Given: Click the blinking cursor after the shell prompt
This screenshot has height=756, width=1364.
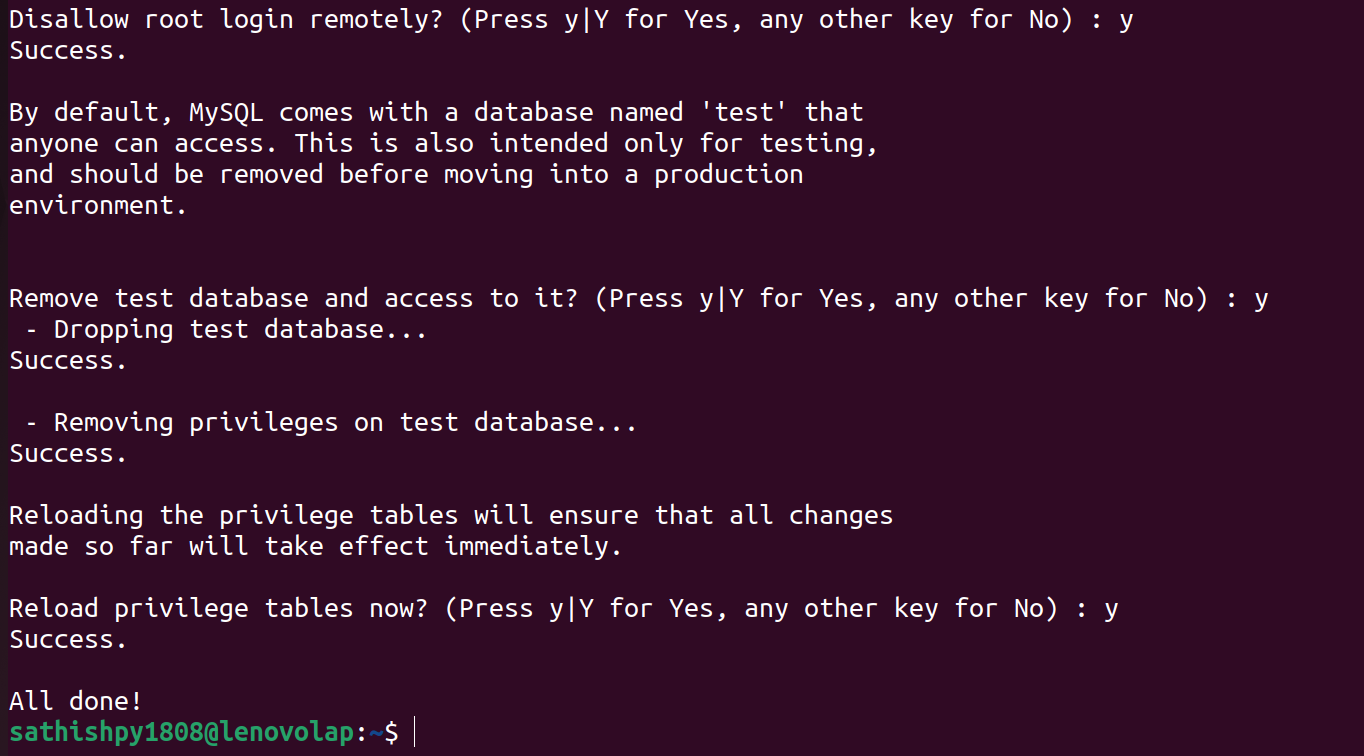Looking at the screenshot, I should [x=414, y=733].
